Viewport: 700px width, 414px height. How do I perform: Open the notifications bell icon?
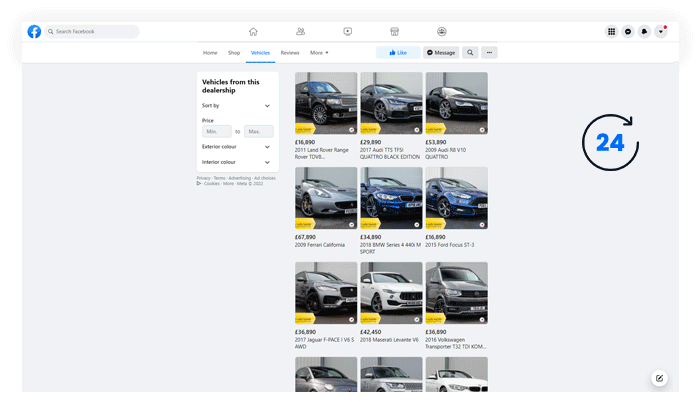pyautogui.click(x=644, y=31)
